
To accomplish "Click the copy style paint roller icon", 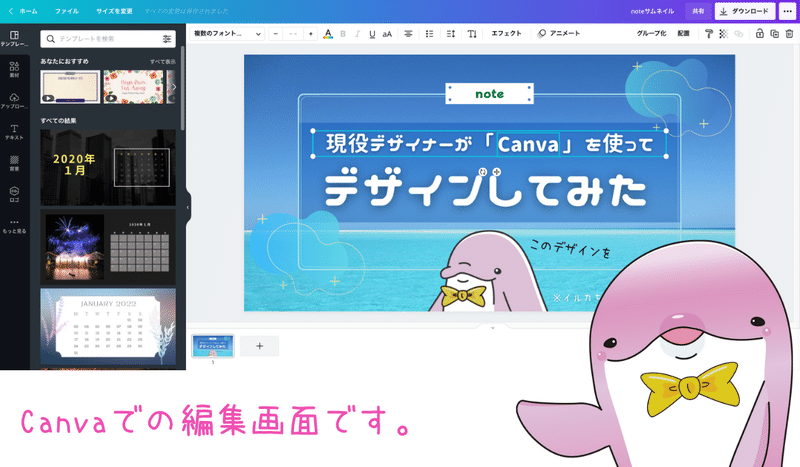I will 709,34.
